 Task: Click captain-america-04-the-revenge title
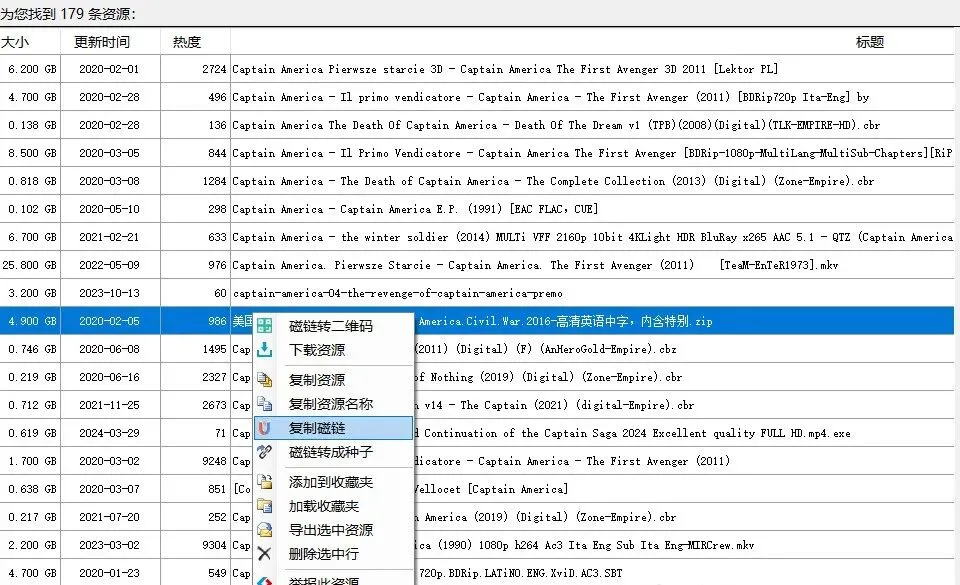pos(397,293)
